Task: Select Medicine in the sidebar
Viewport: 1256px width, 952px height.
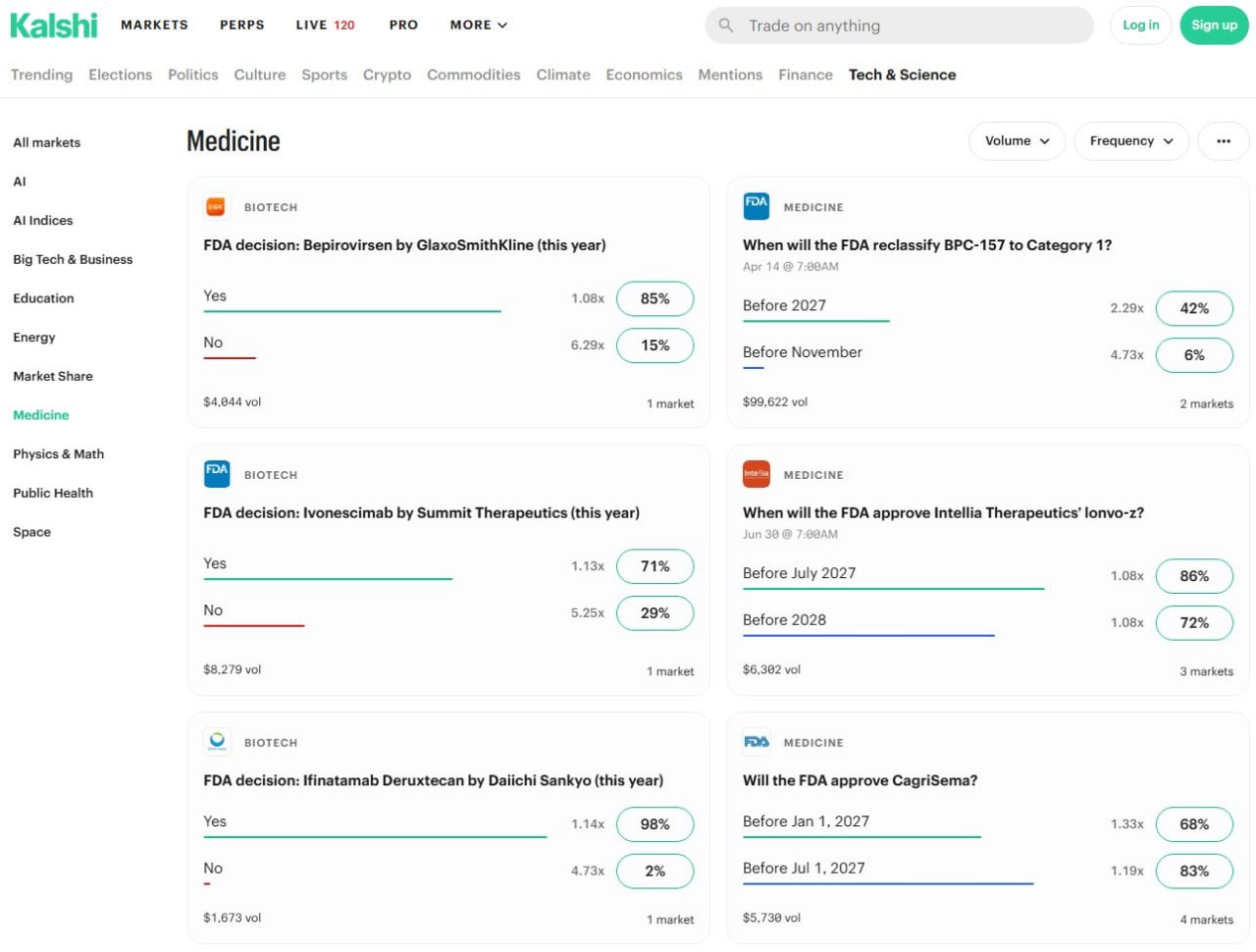Action: point(41,415)
